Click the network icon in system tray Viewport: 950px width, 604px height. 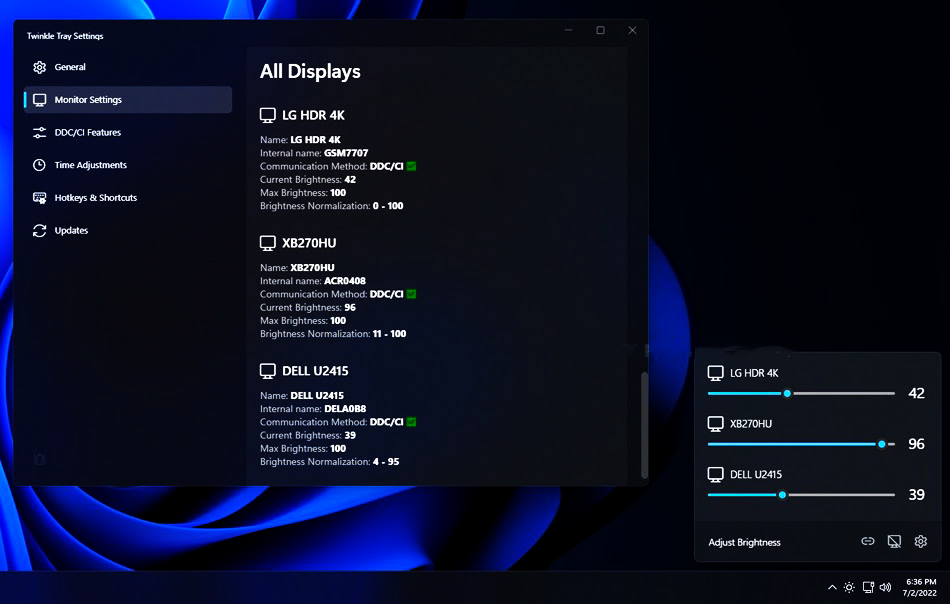point(868,587)
